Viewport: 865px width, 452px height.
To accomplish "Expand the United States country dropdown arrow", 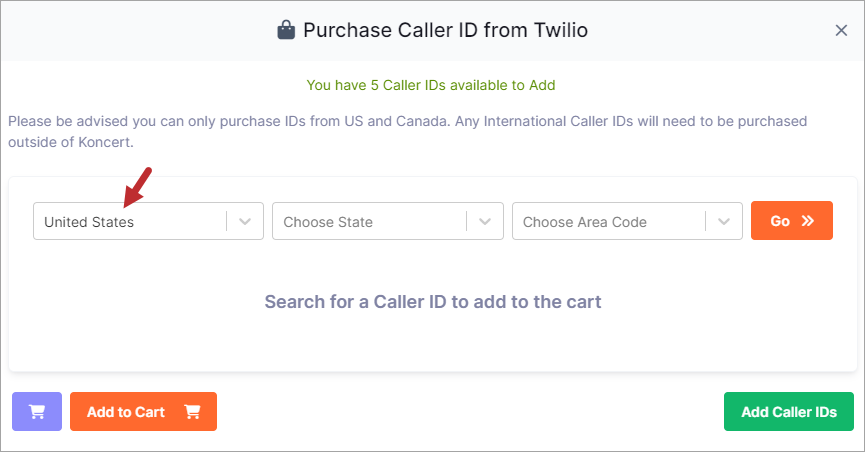I will click(x=245, y=221).
